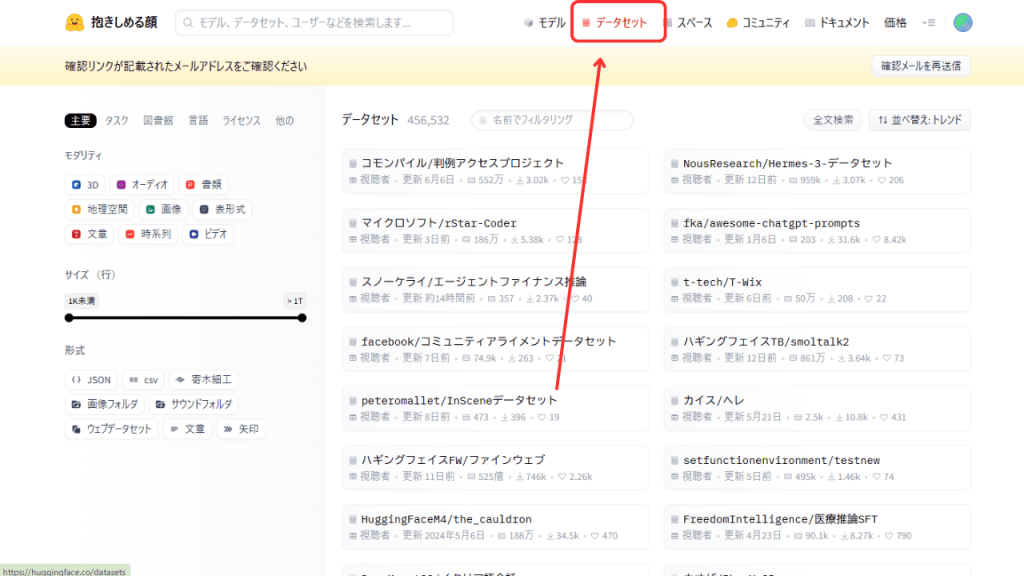Filter by 画像フォルダ format
The image size is (1024, 576).
coord(104,405)
